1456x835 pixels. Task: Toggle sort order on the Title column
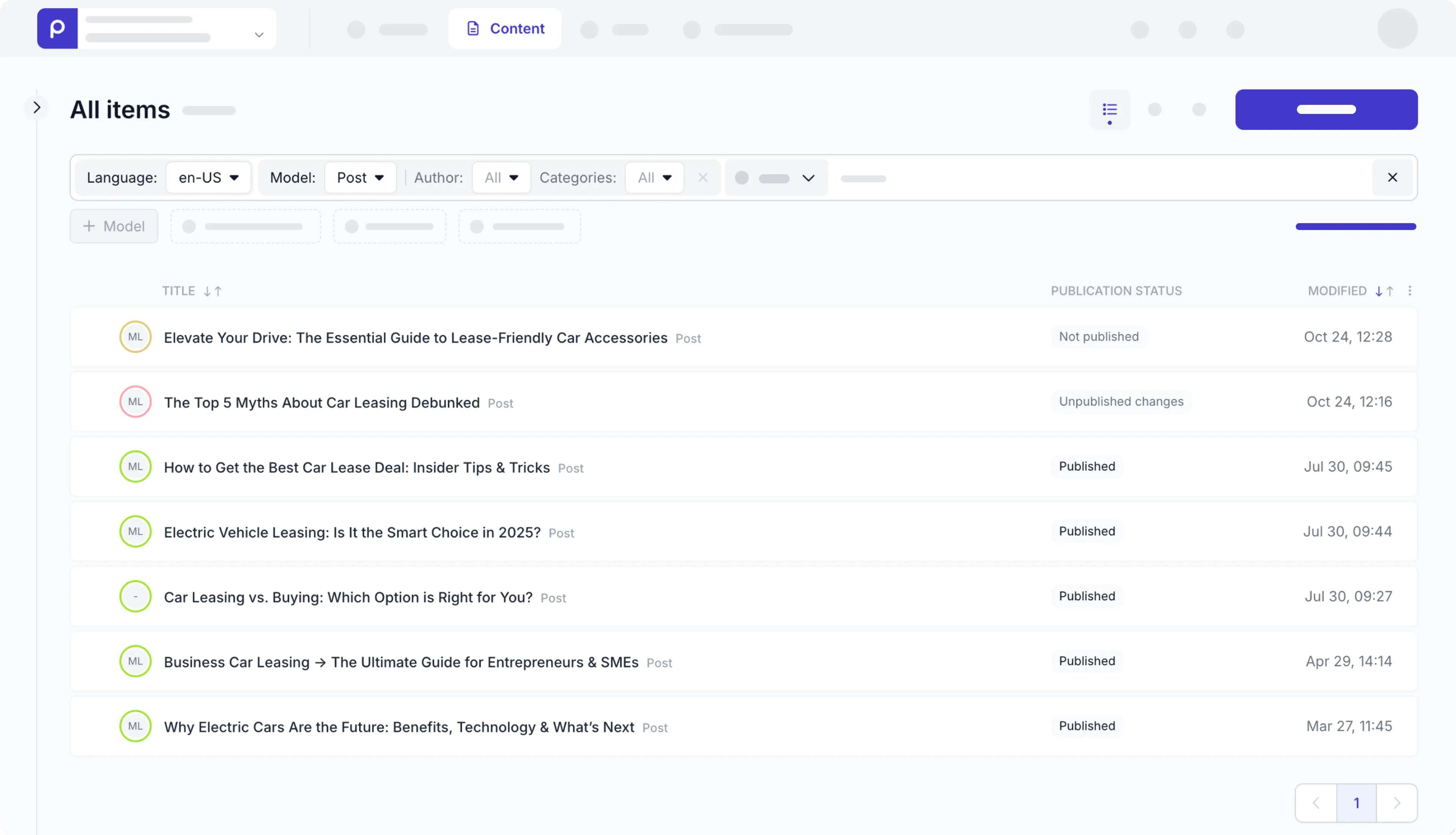213,291
